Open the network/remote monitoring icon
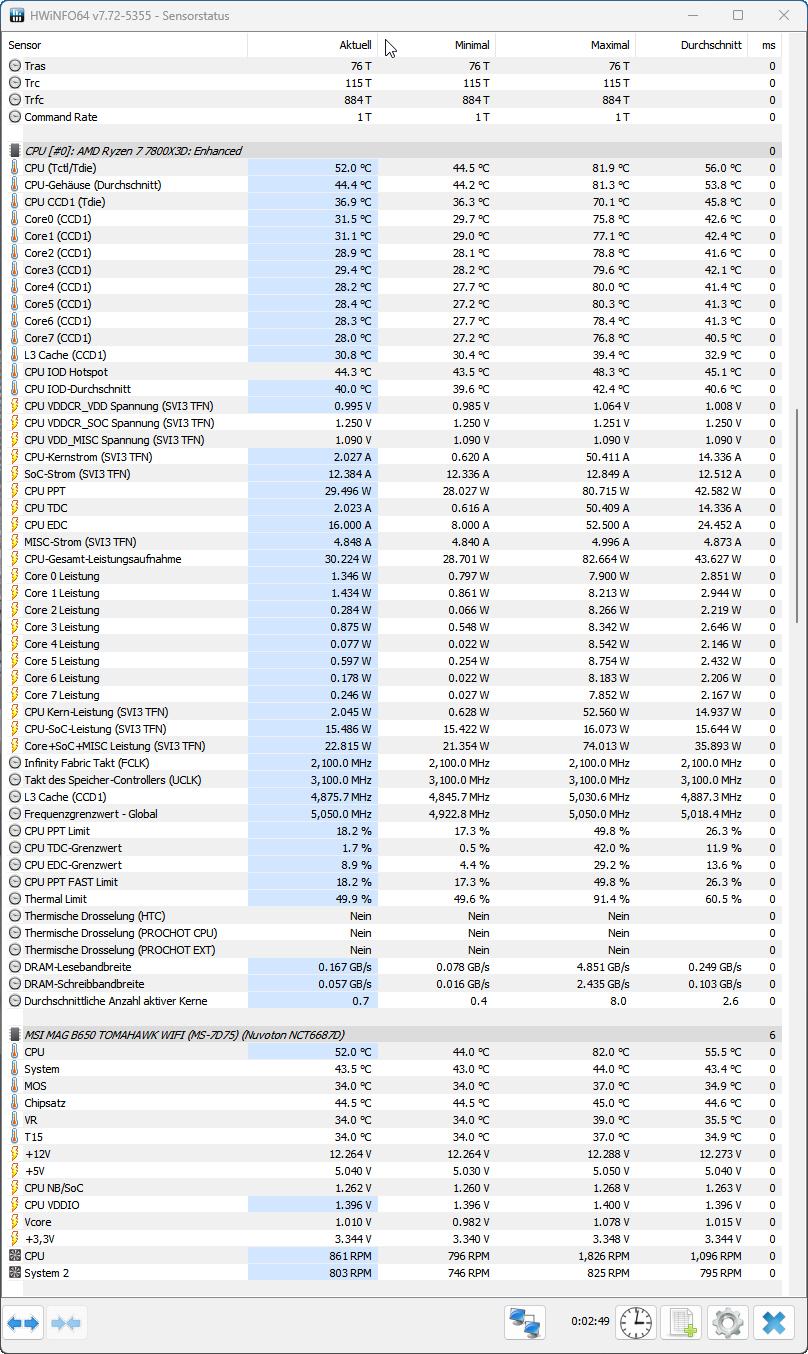The image size is (808, 1354). click(525, 1322)
